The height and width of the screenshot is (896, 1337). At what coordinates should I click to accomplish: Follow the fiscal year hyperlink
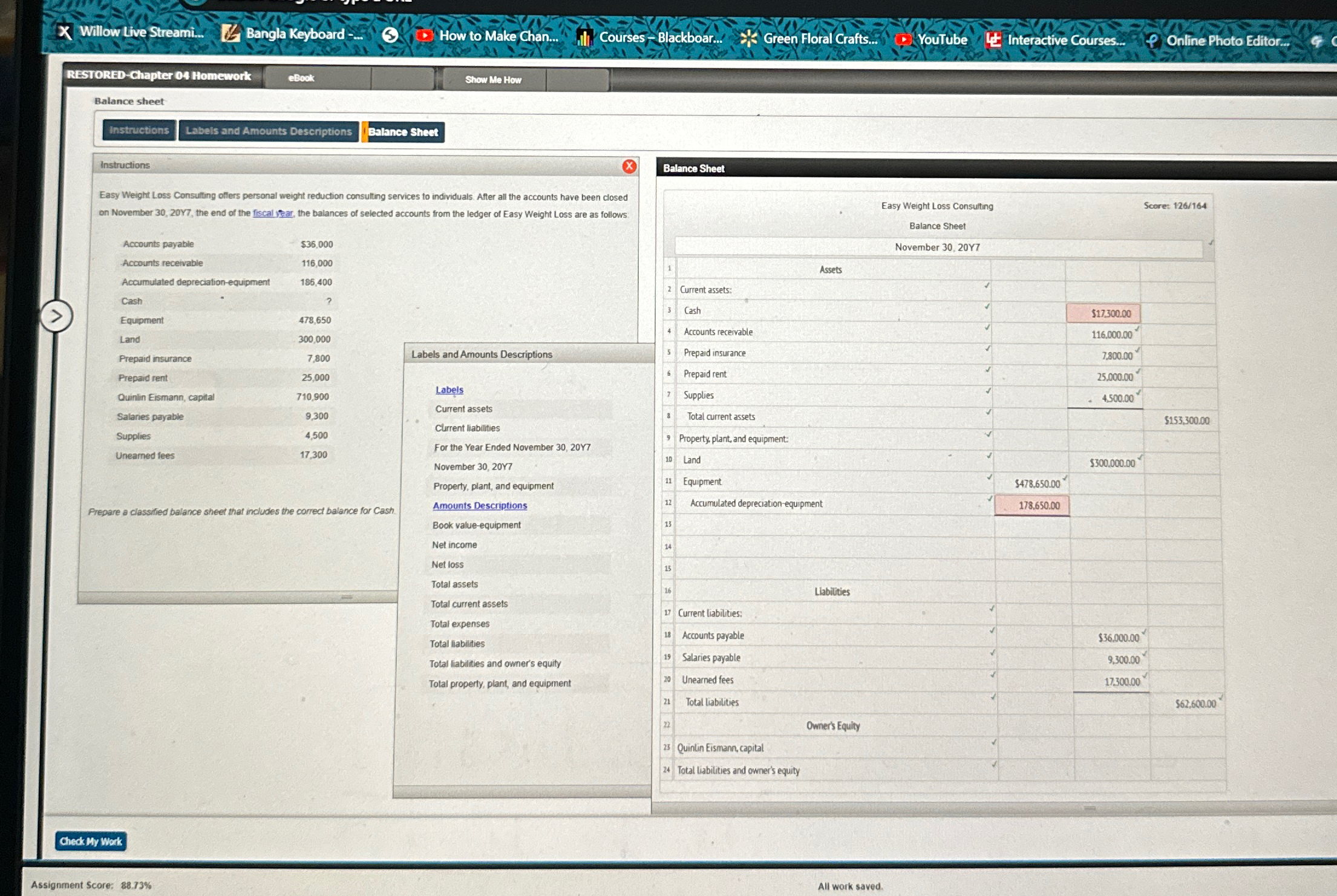tap(272, 213)
